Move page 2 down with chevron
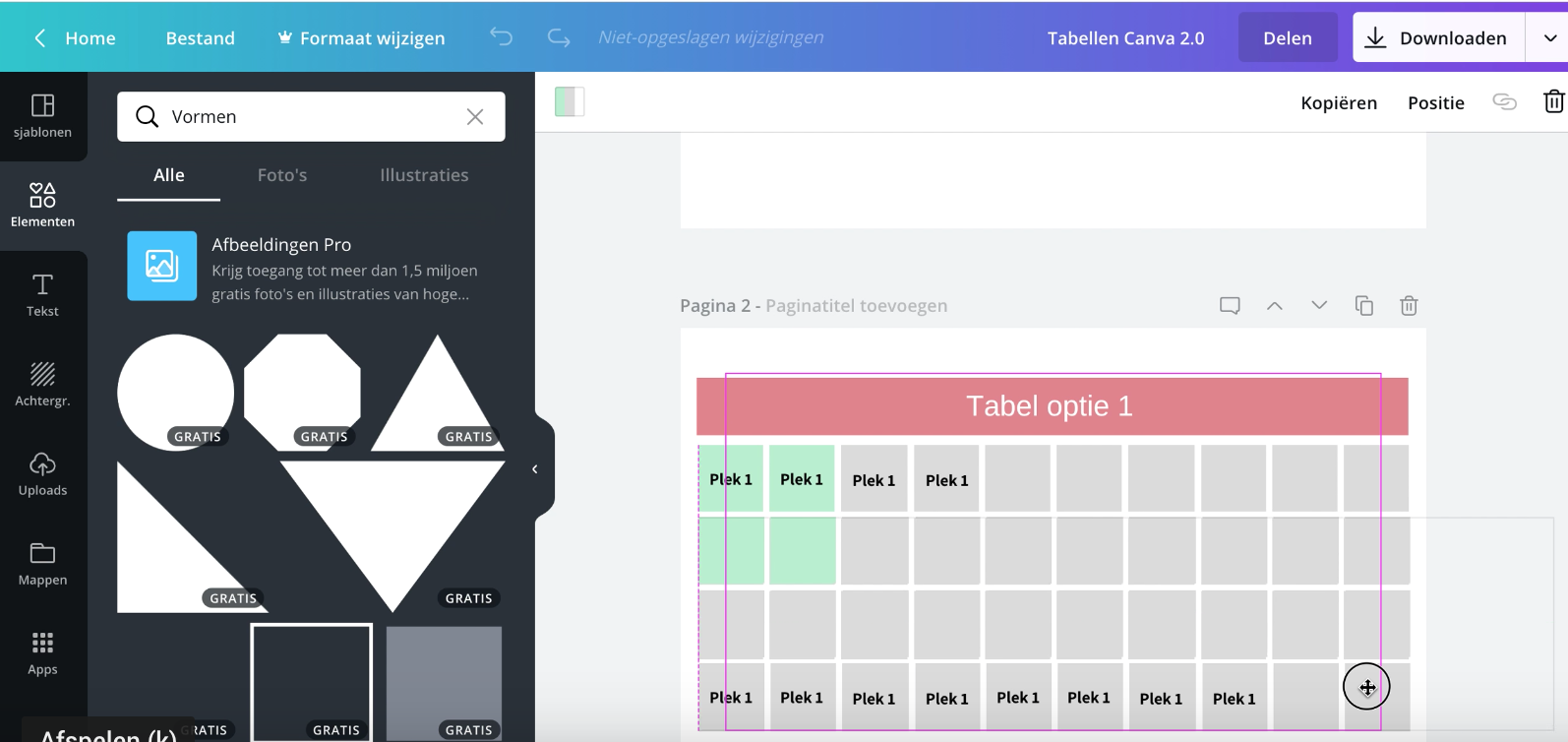1568x742 pixels. click(1319, 306)
